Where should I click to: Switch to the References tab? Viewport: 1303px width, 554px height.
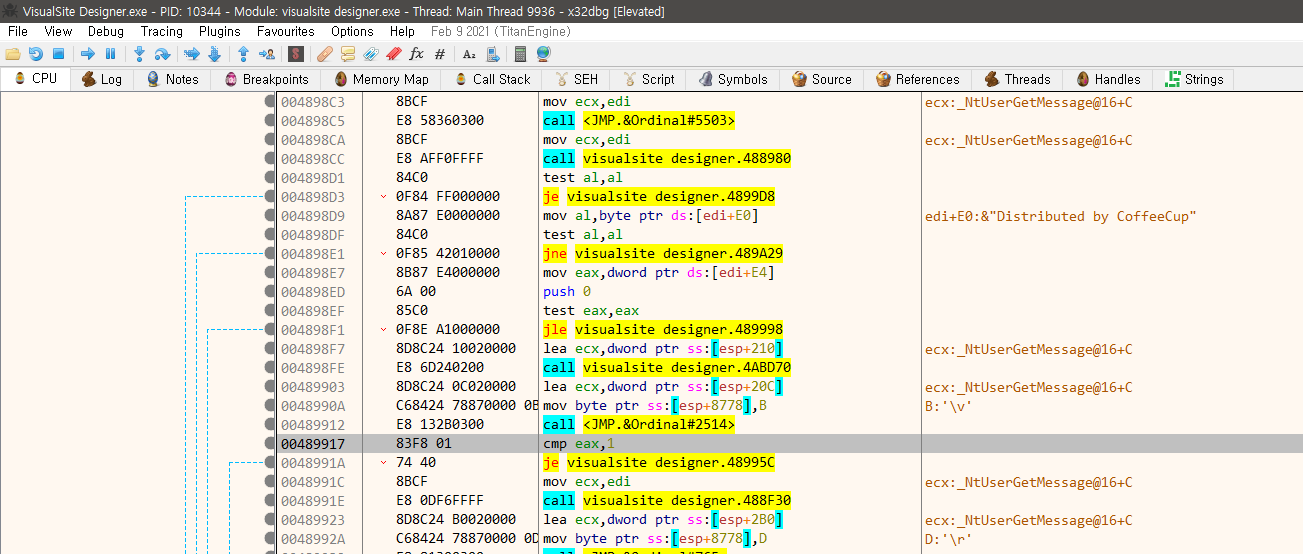917,79
